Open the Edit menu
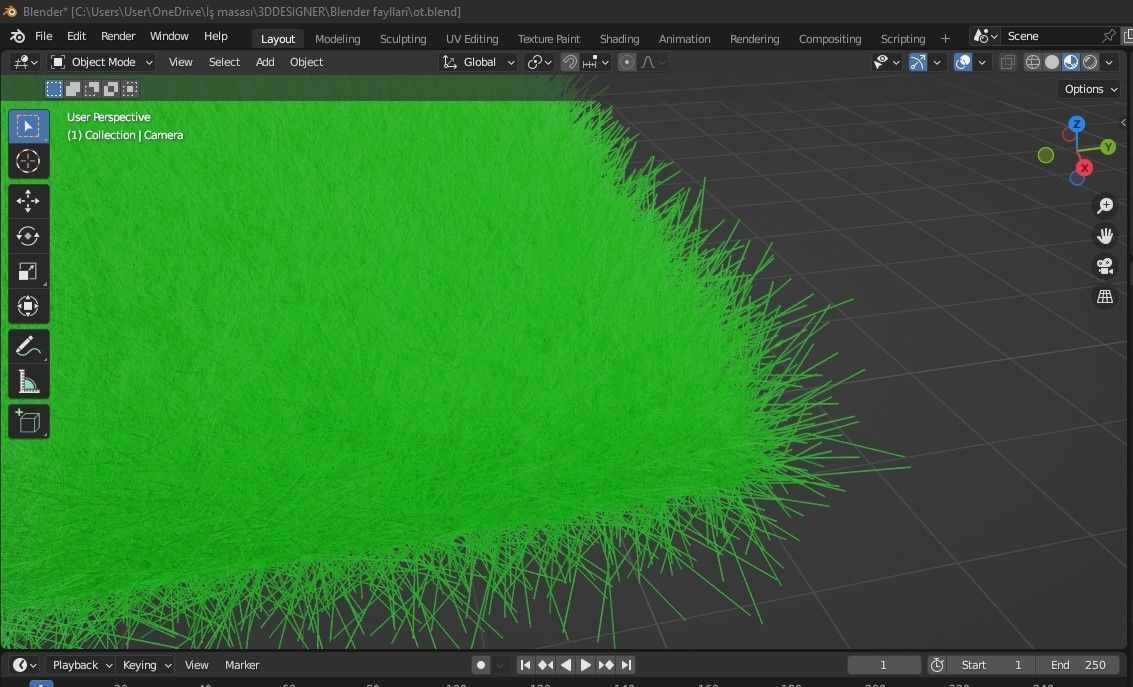 point(76,36)
